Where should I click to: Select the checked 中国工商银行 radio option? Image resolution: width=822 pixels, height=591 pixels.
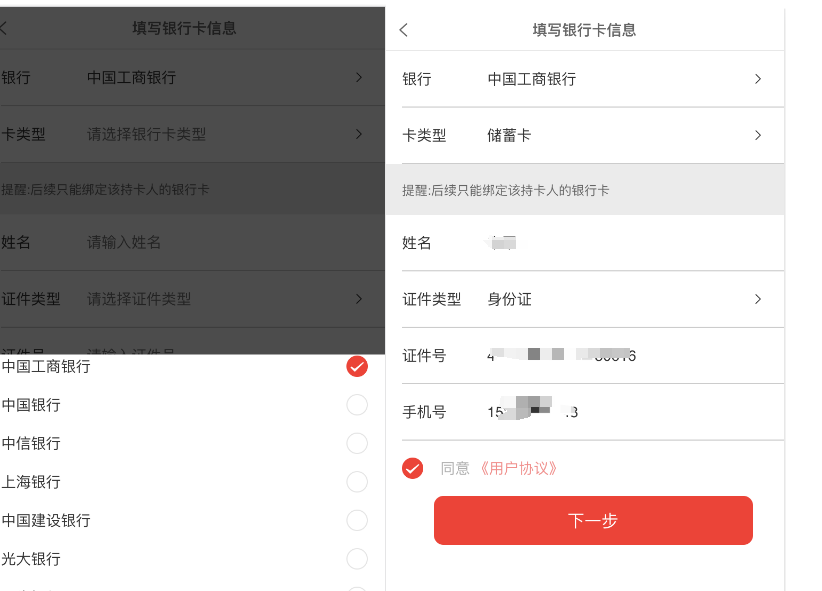pyautogui.click(x=357, y=367)
